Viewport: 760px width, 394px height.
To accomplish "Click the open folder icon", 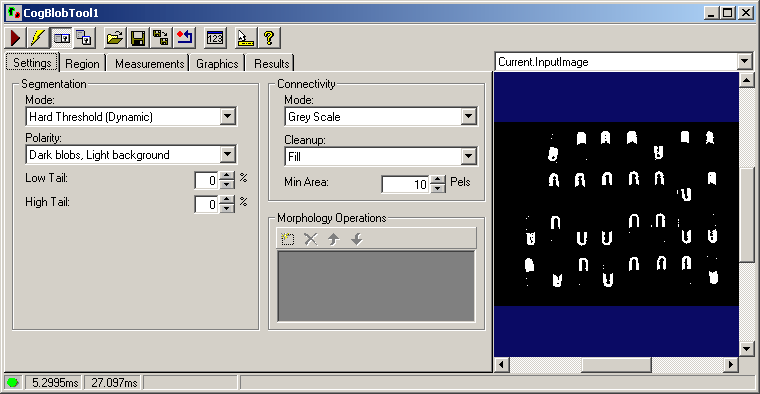I will click(x=115, y=38).
